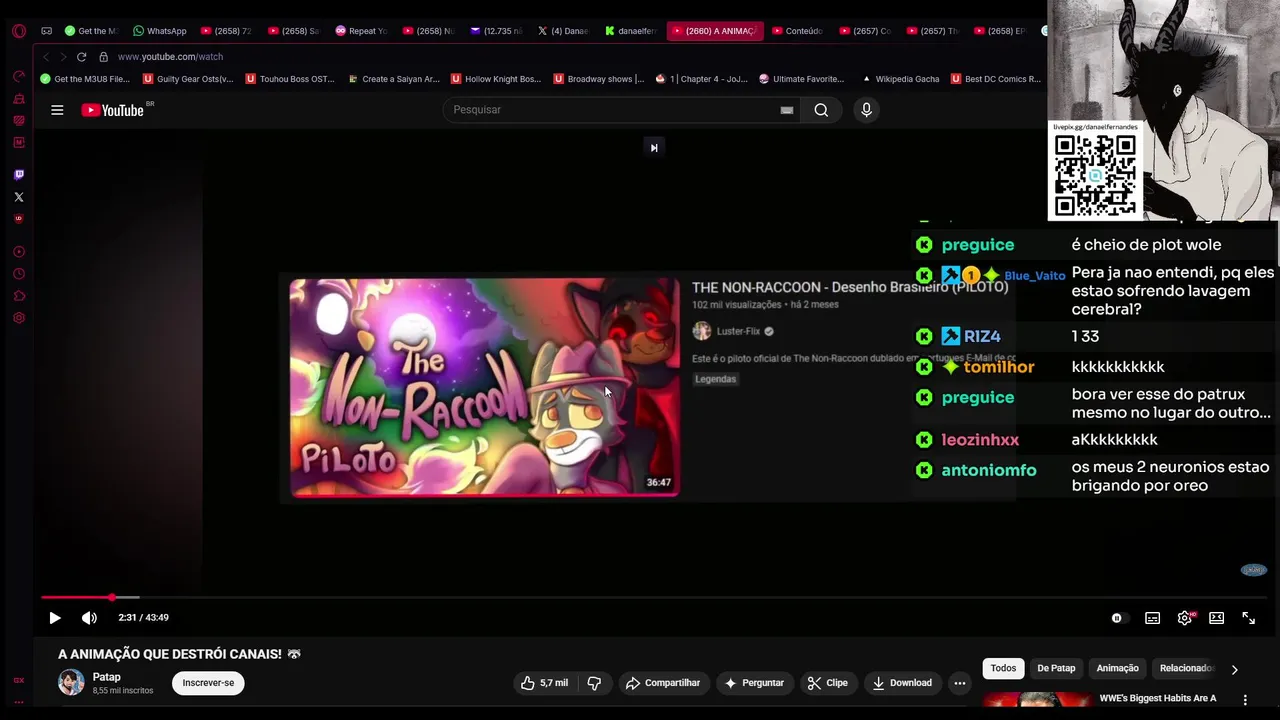Open the X icon in Opera sidebar
This screenshot has width=1280, height=720.
tap(18, 197)
